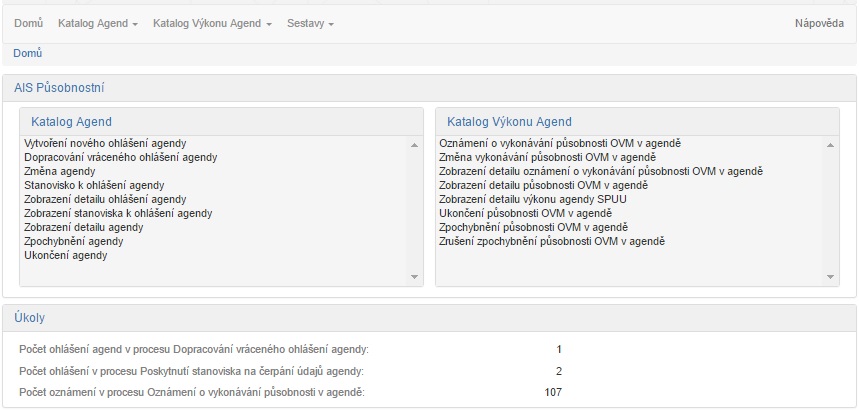Open the Katalog Agend dropdown menu
Viewport: 859px width, 411px height.
click(x=97, y=23)
